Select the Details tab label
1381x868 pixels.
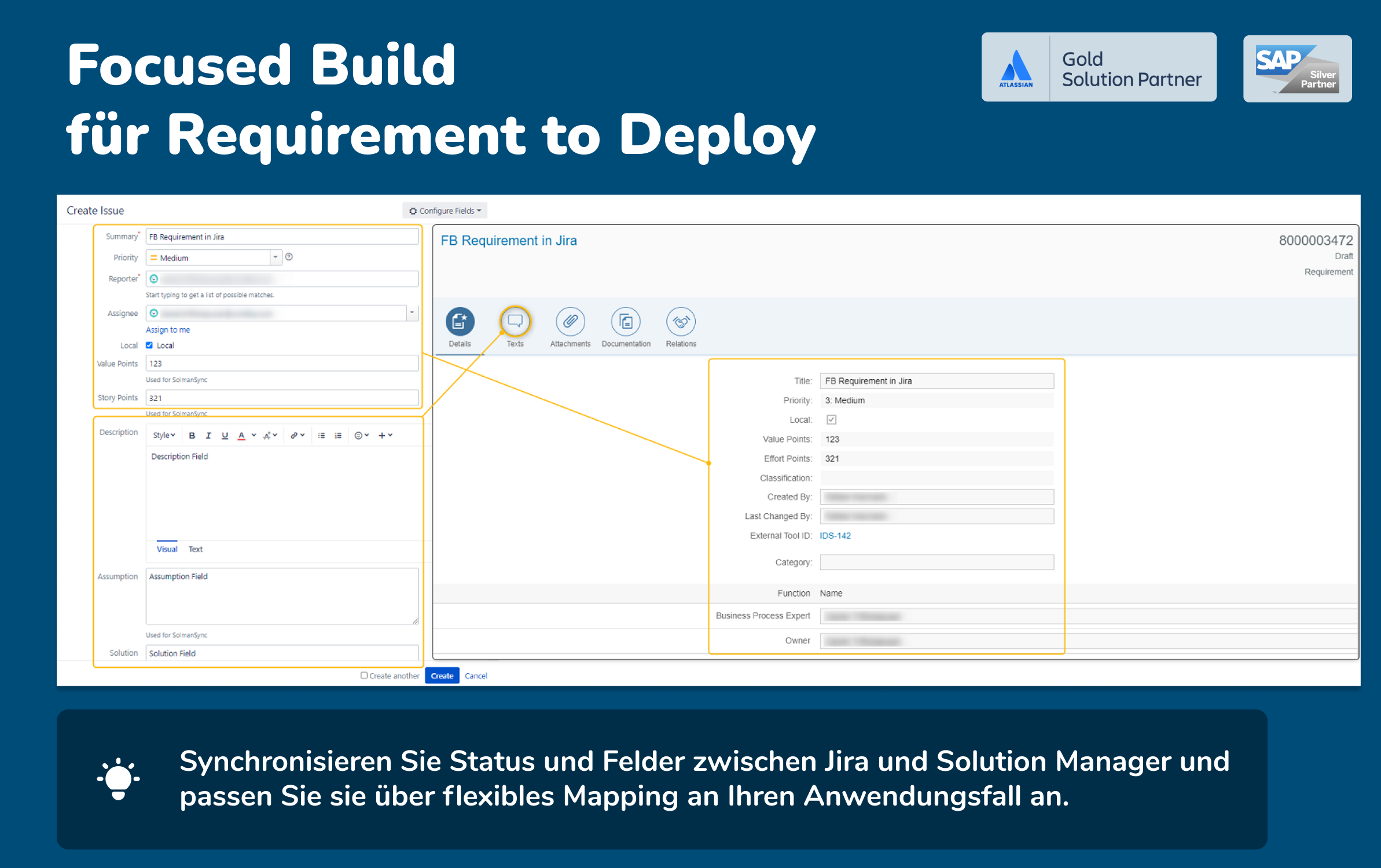(460, 344)
